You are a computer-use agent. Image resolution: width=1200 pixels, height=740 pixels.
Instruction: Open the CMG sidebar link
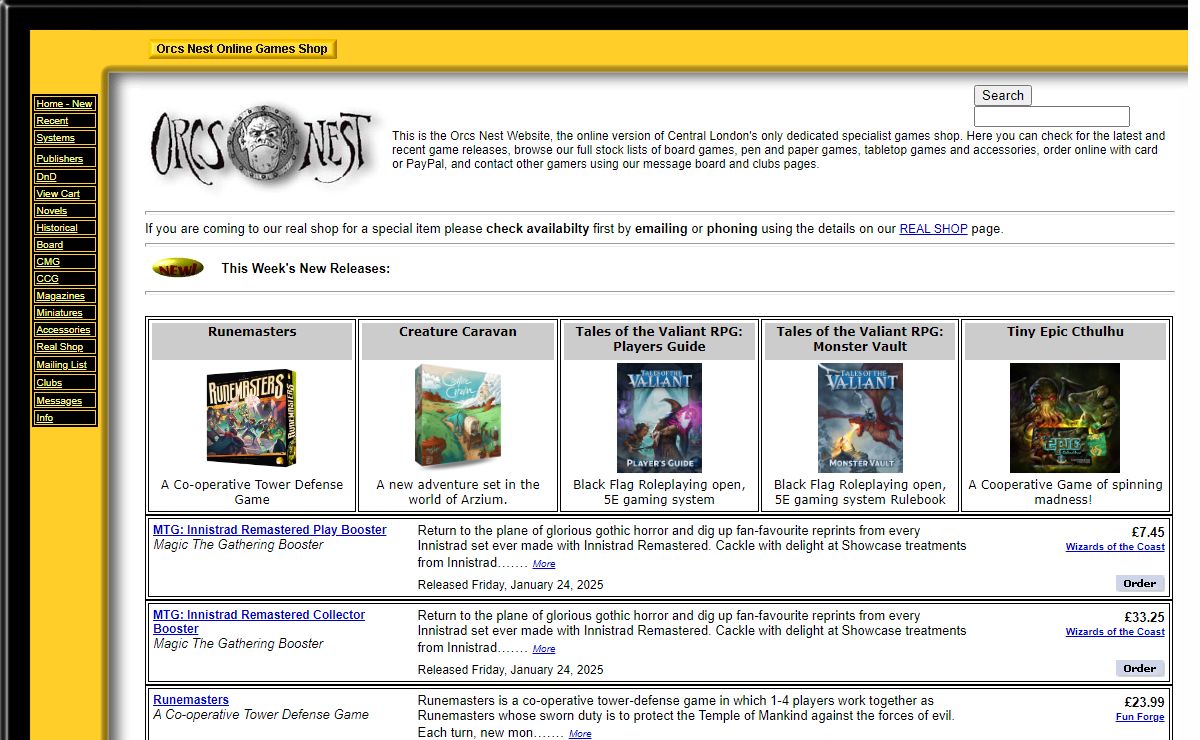click(x=48, y=262)
